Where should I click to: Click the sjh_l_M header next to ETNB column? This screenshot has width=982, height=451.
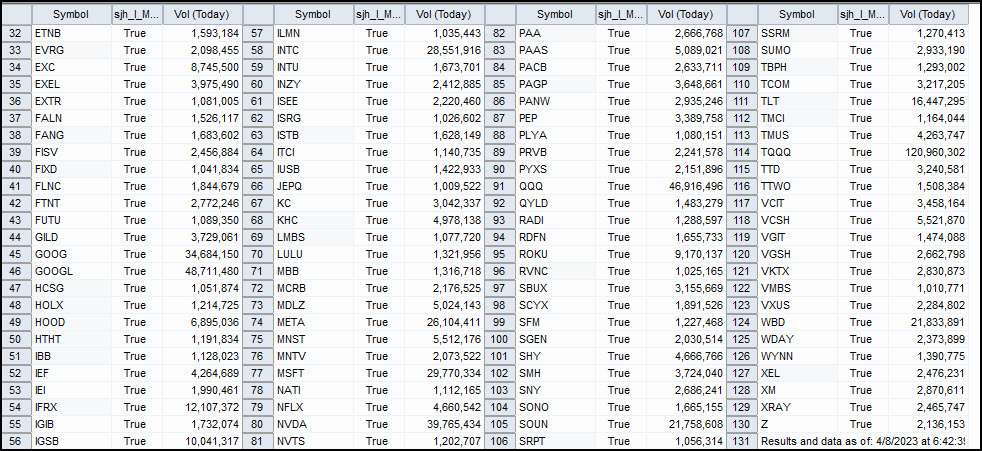pos(137,14)
